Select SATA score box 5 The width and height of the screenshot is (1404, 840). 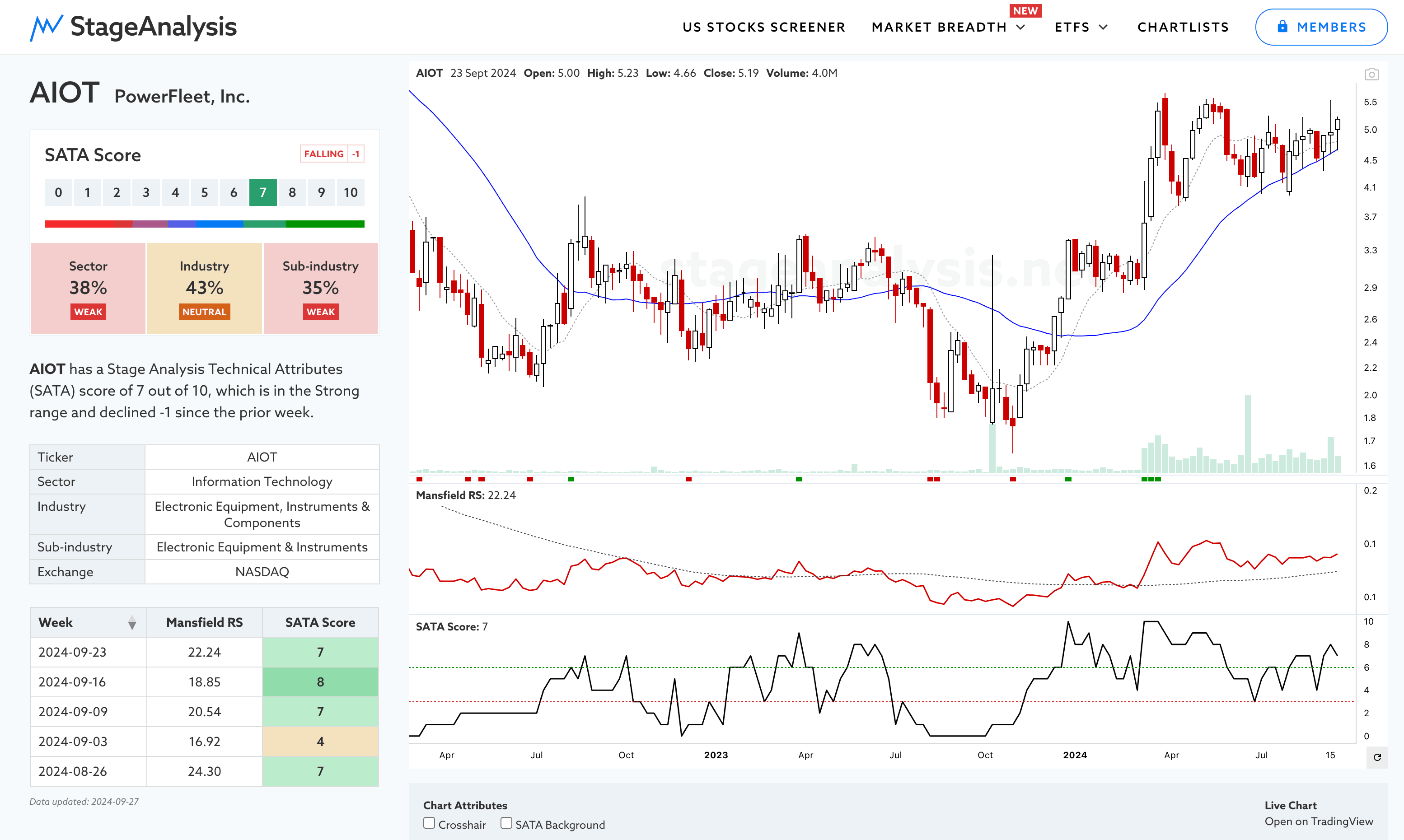point(204,192)
